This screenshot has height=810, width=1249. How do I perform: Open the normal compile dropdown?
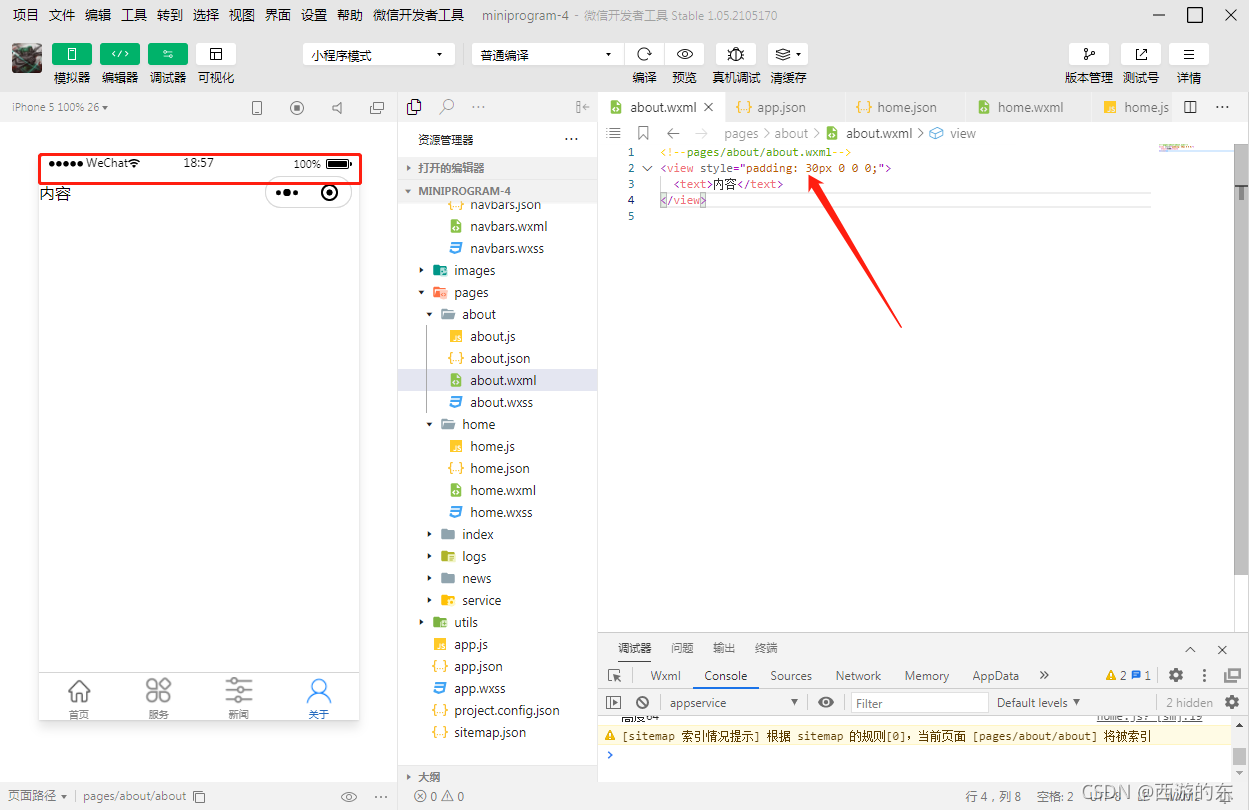point(548,55)
